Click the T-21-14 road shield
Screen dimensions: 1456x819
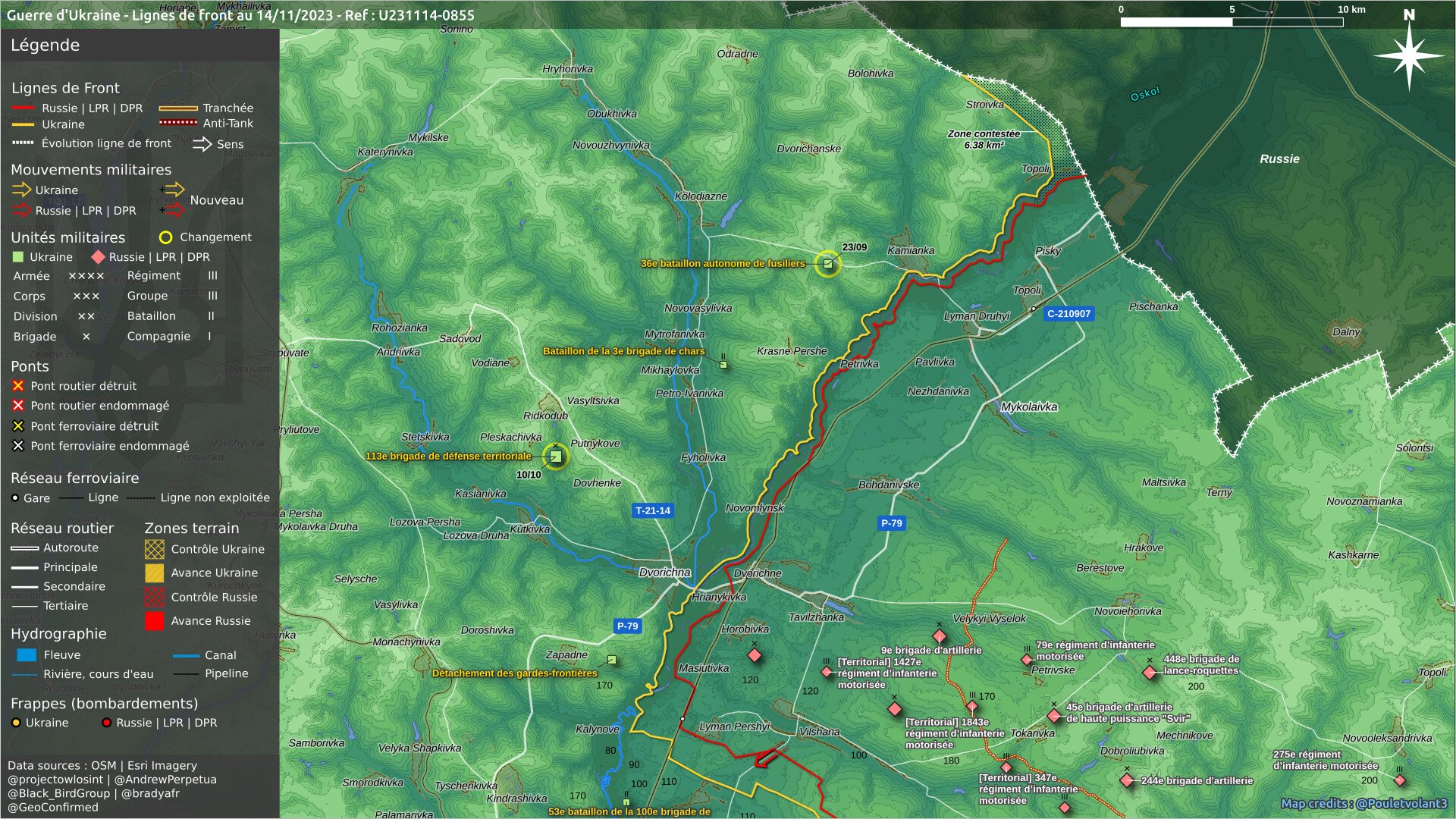coord(653,511)
